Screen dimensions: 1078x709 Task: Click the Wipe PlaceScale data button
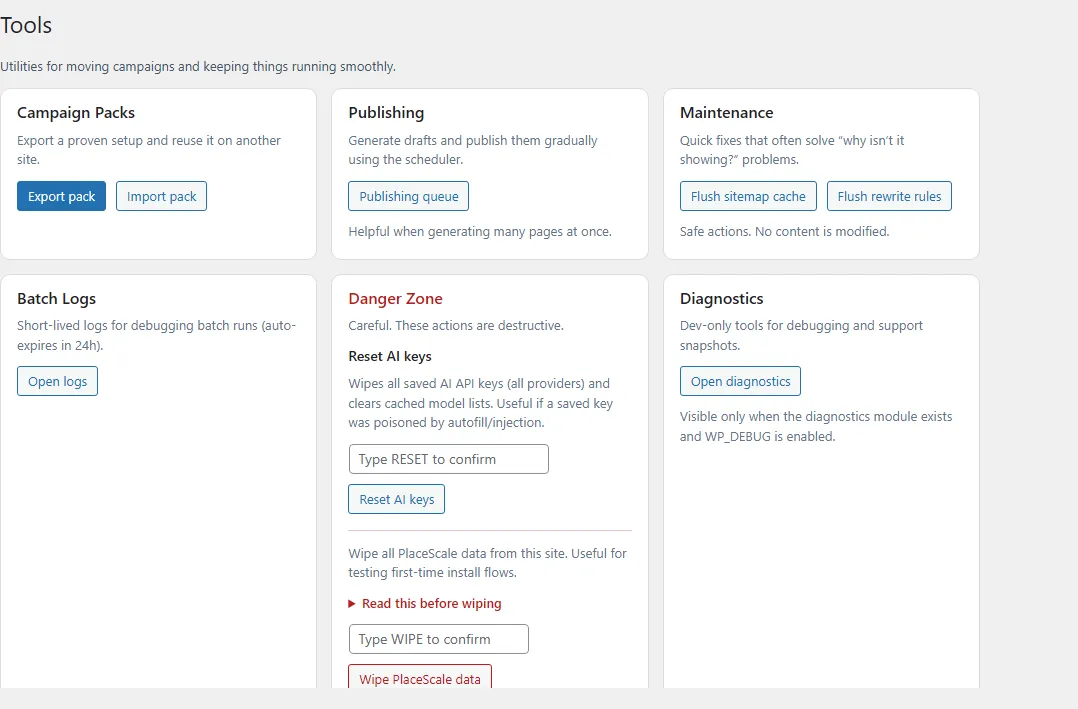pos(419,678)
